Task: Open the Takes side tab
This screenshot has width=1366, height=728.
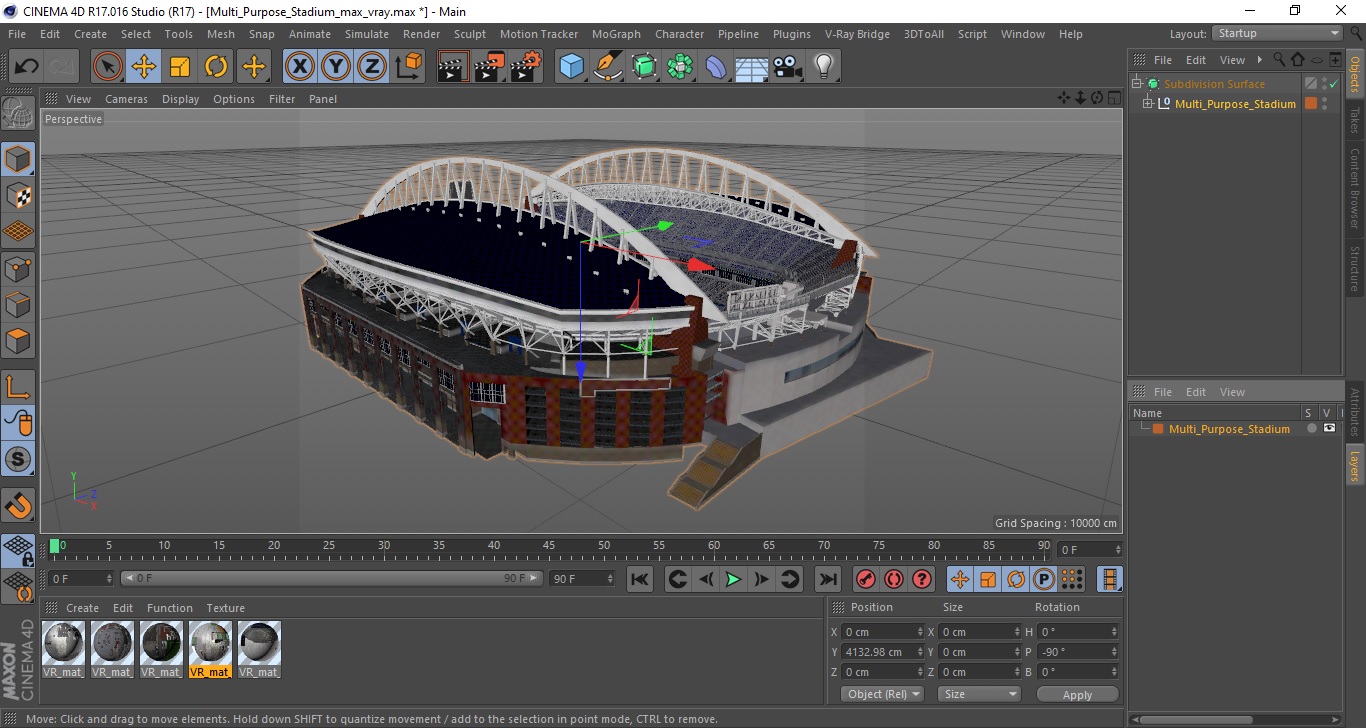Action: pos(1355,119)
